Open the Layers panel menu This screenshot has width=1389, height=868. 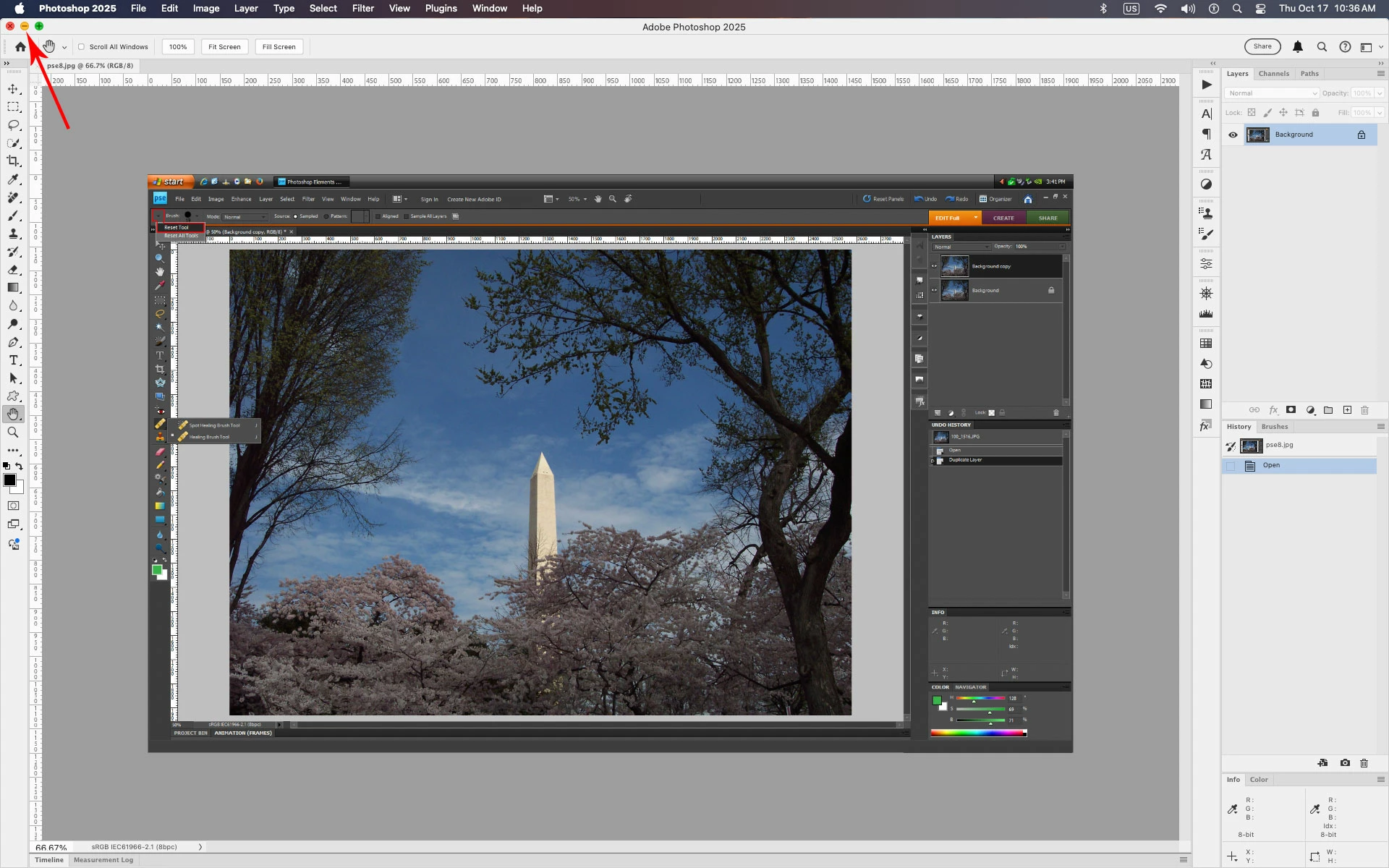pos(1380,74)
